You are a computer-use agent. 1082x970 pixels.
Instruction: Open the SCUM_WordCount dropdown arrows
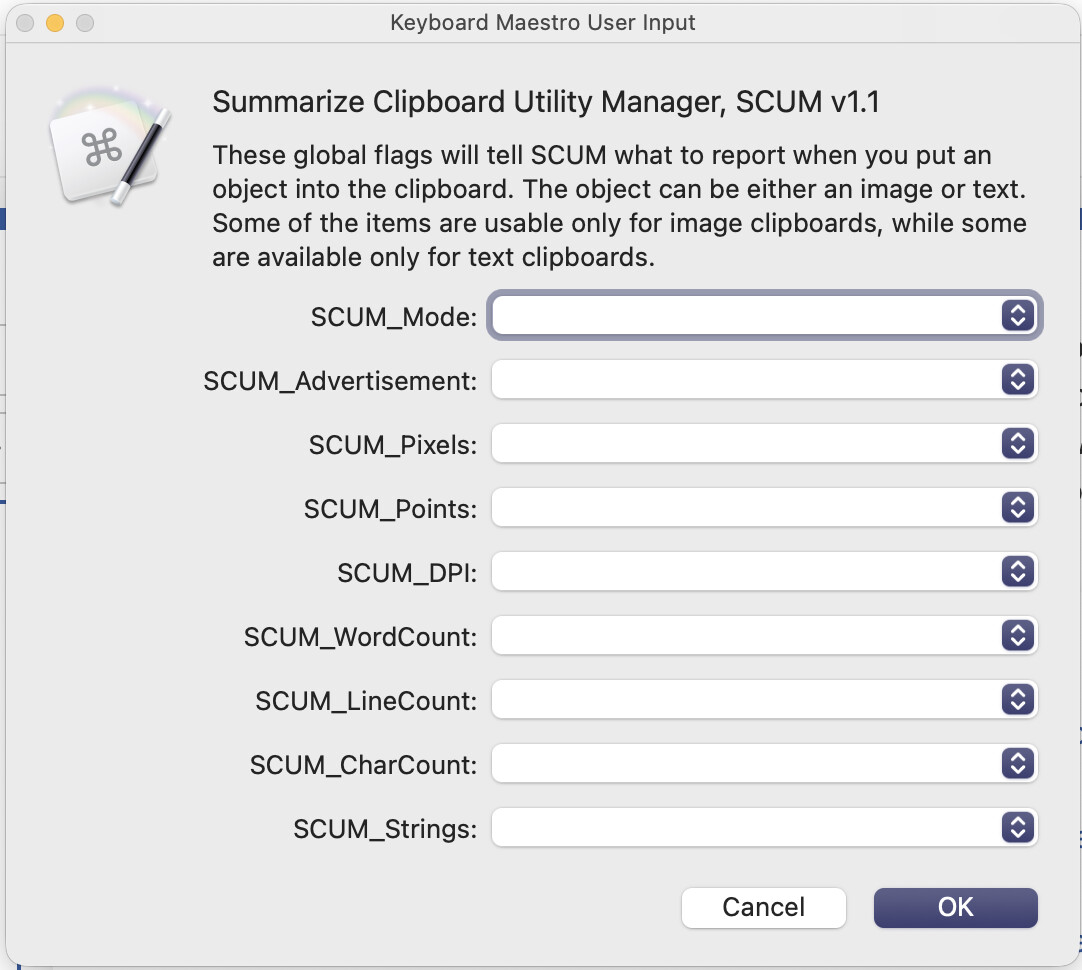[x=1016, y=636]
